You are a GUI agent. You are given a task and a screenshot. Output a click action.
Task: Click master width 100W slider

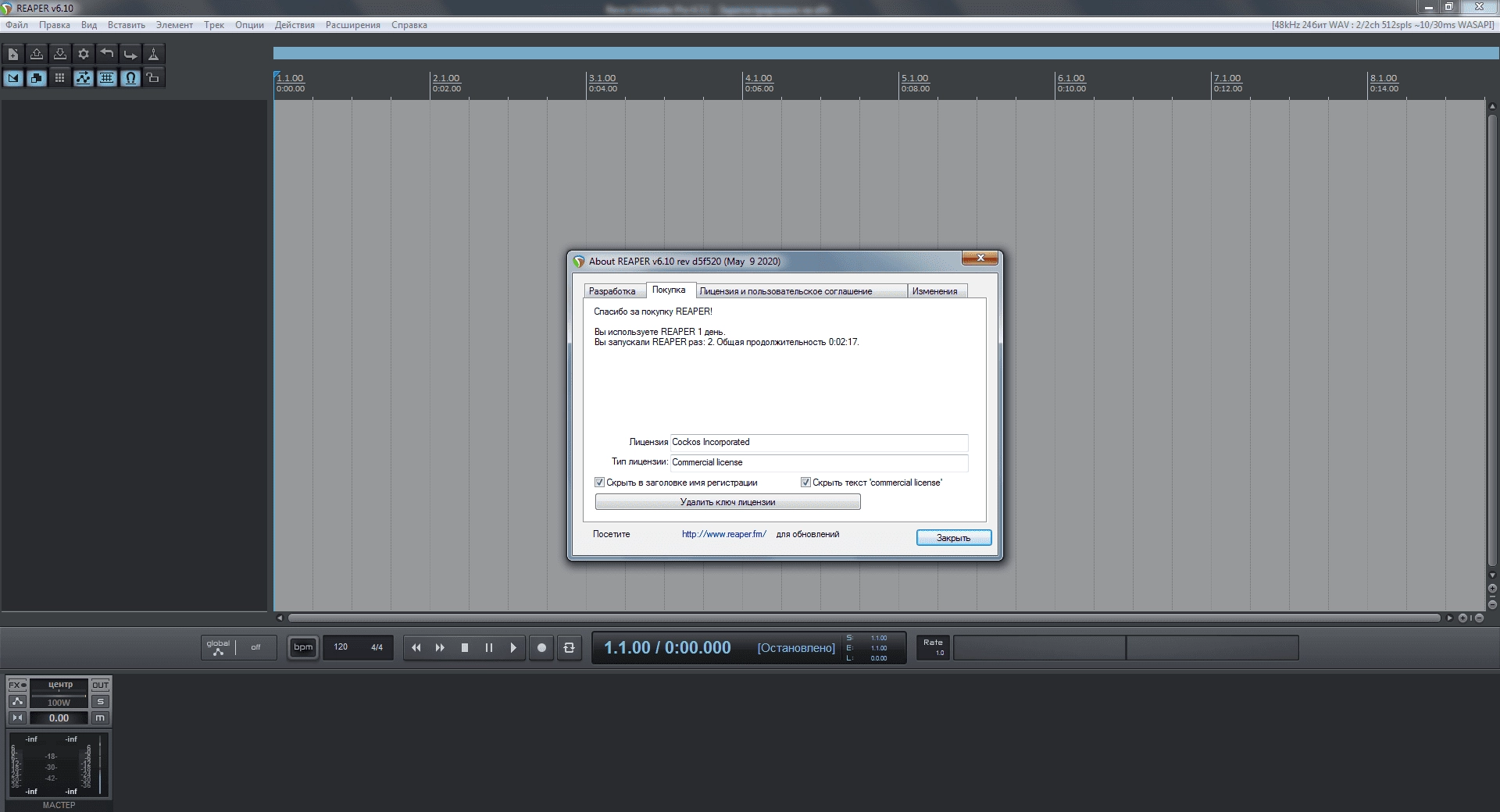click(59, 702)
